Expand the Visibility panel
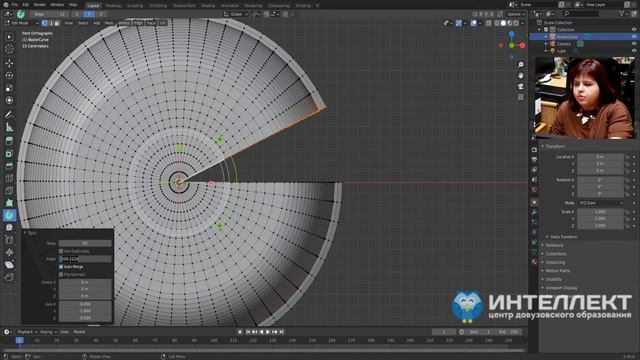 553,279
